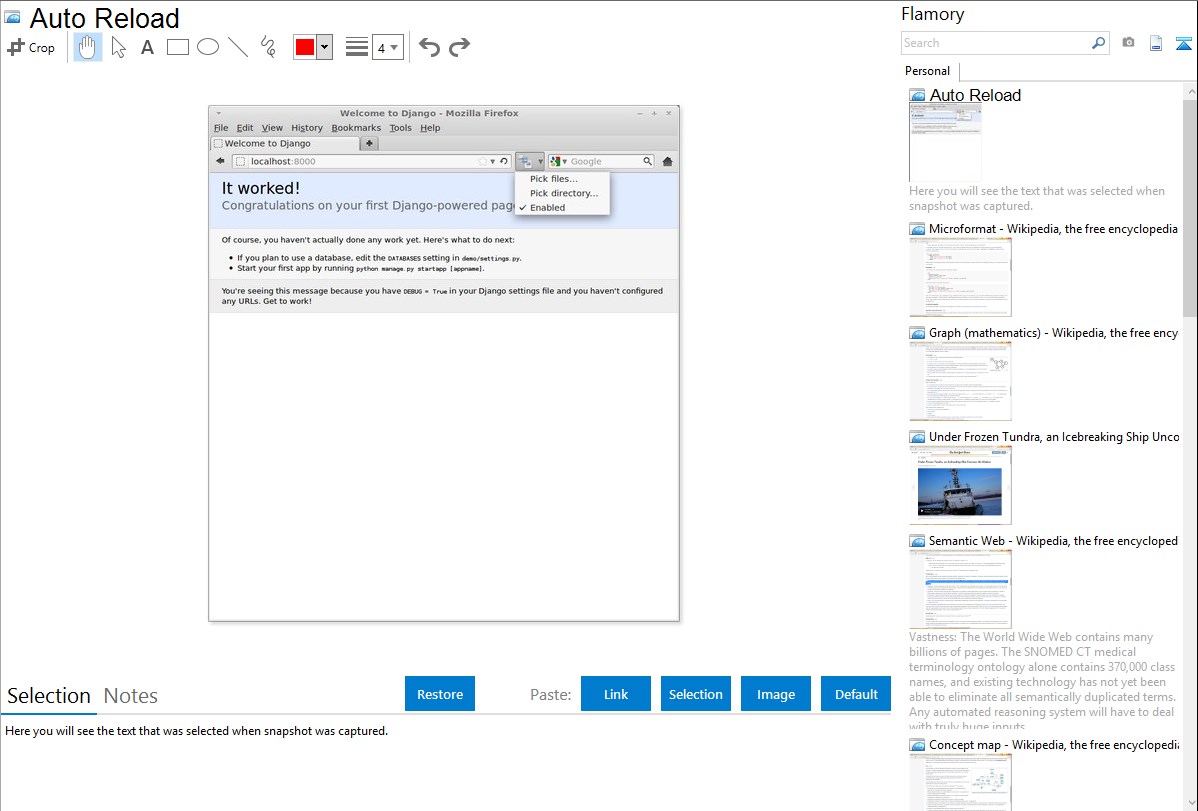Select the Microformat snapshot thumbnail
Image resolution: width=1198 pixels, height=811 pixels.
pos(960,277)
